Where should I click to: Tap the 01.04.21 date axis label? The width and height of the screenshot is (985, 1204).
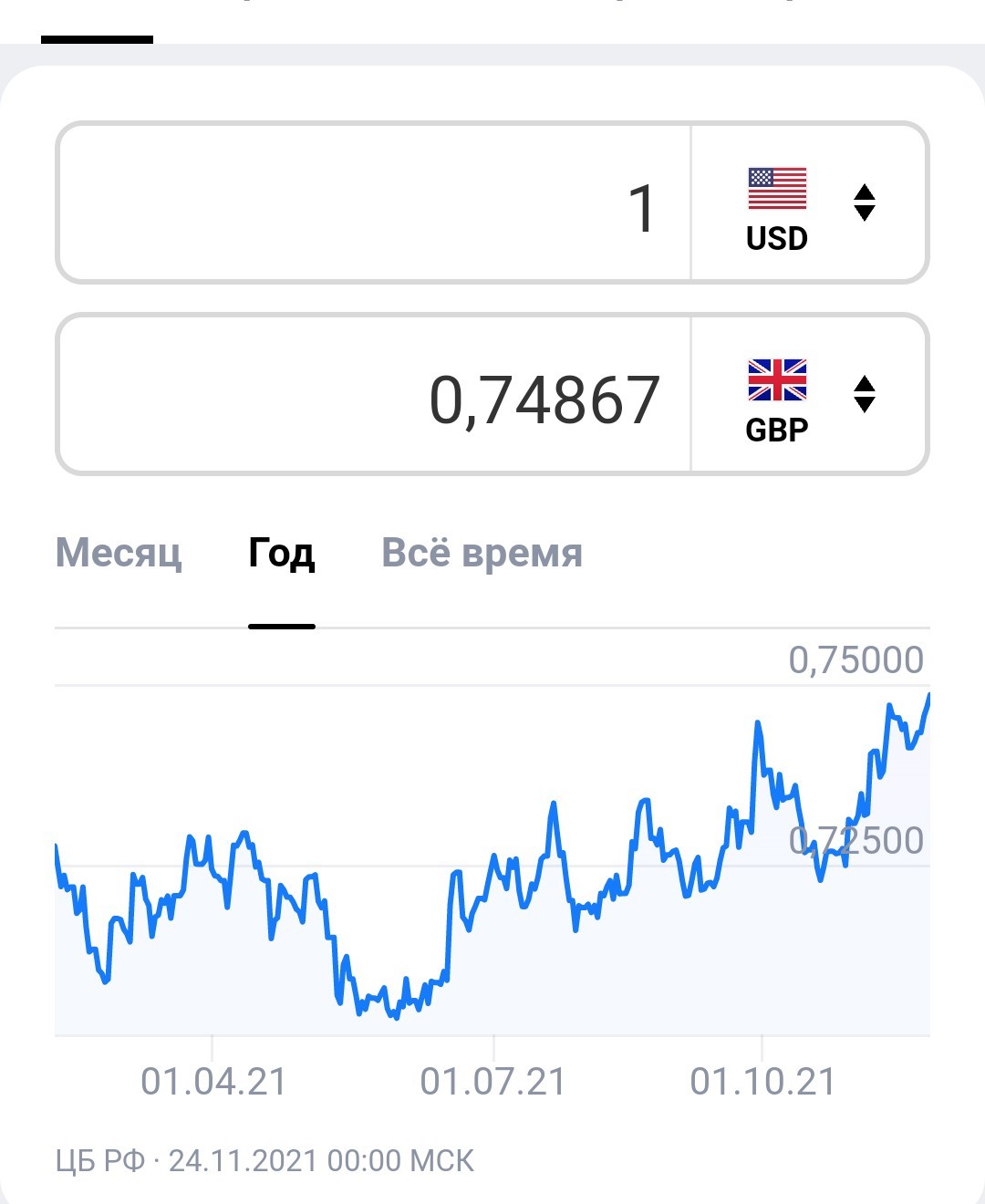pyautogui.click(x=213, y=1082)
